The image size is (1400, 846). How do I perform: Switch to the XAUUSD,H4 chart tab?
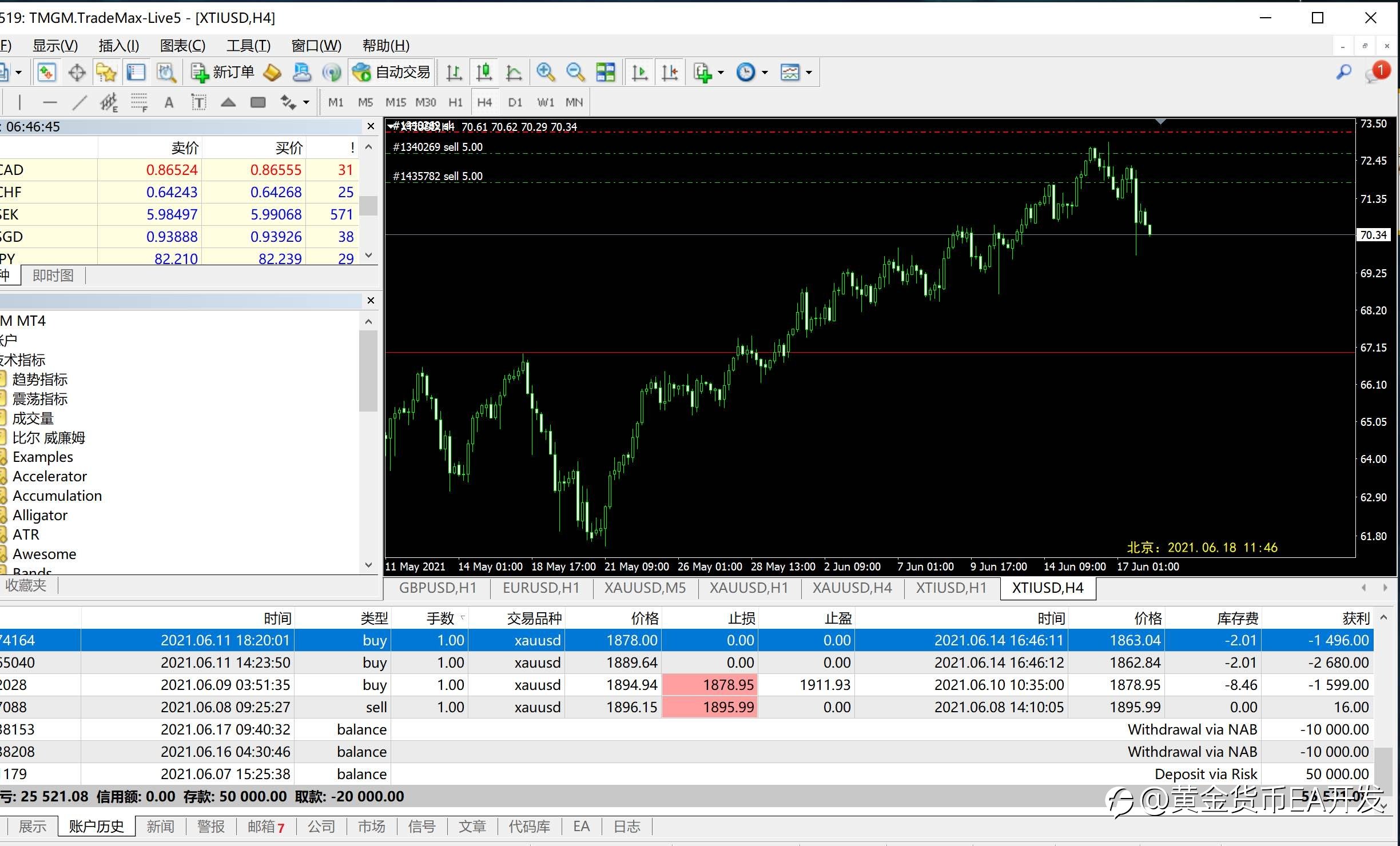tap(852, 588)
